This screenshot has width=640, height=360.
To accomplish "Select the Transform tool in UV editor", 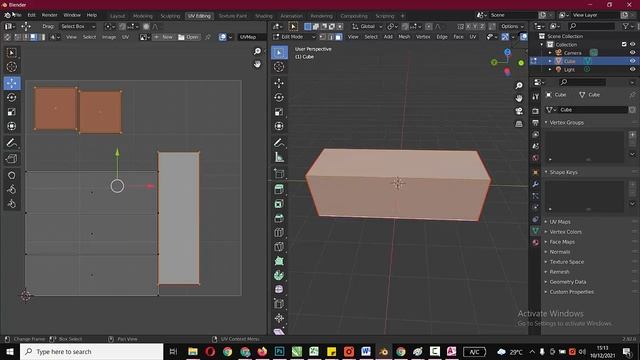I will (x=11, y=126).
